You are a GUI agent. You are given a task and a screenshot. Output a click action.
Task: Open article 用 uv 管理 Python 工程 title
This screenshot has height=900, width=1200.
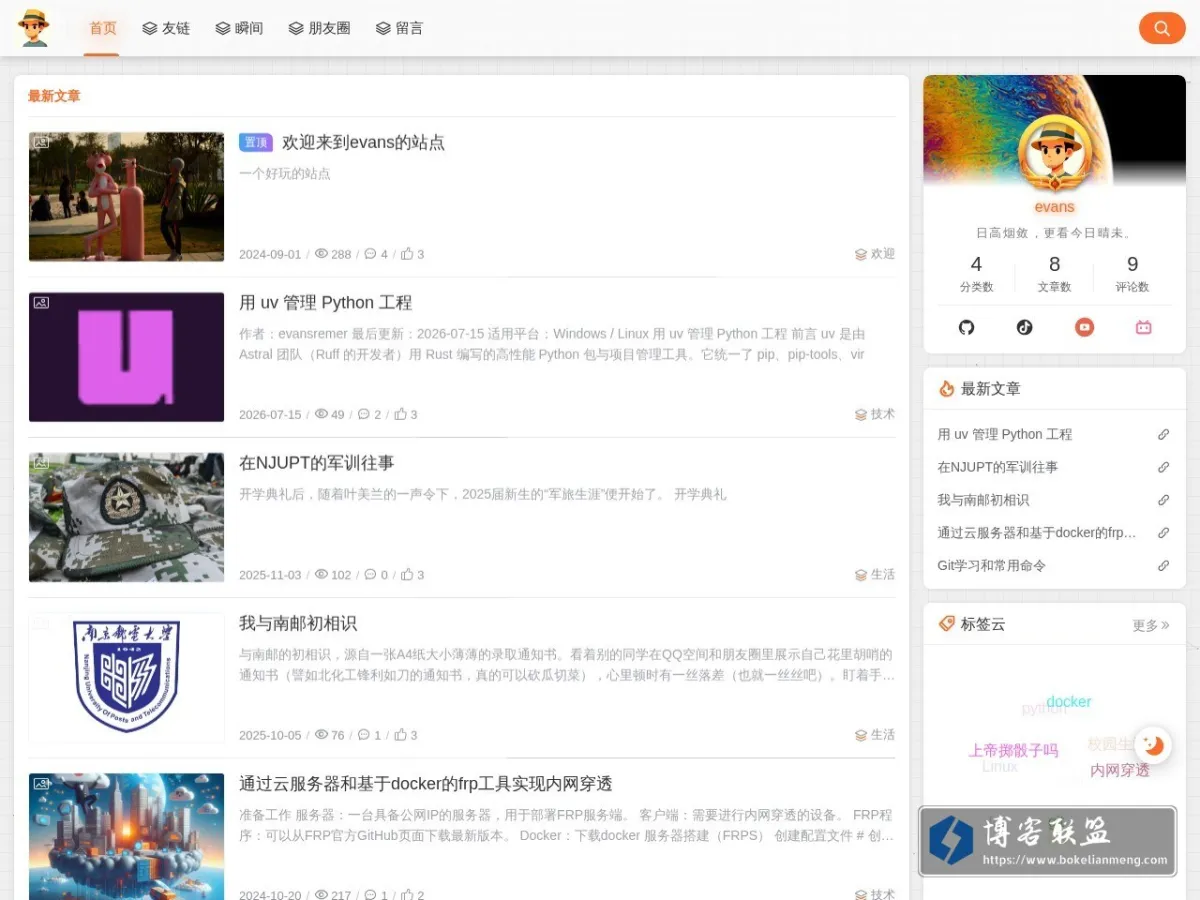pos(325,303)
